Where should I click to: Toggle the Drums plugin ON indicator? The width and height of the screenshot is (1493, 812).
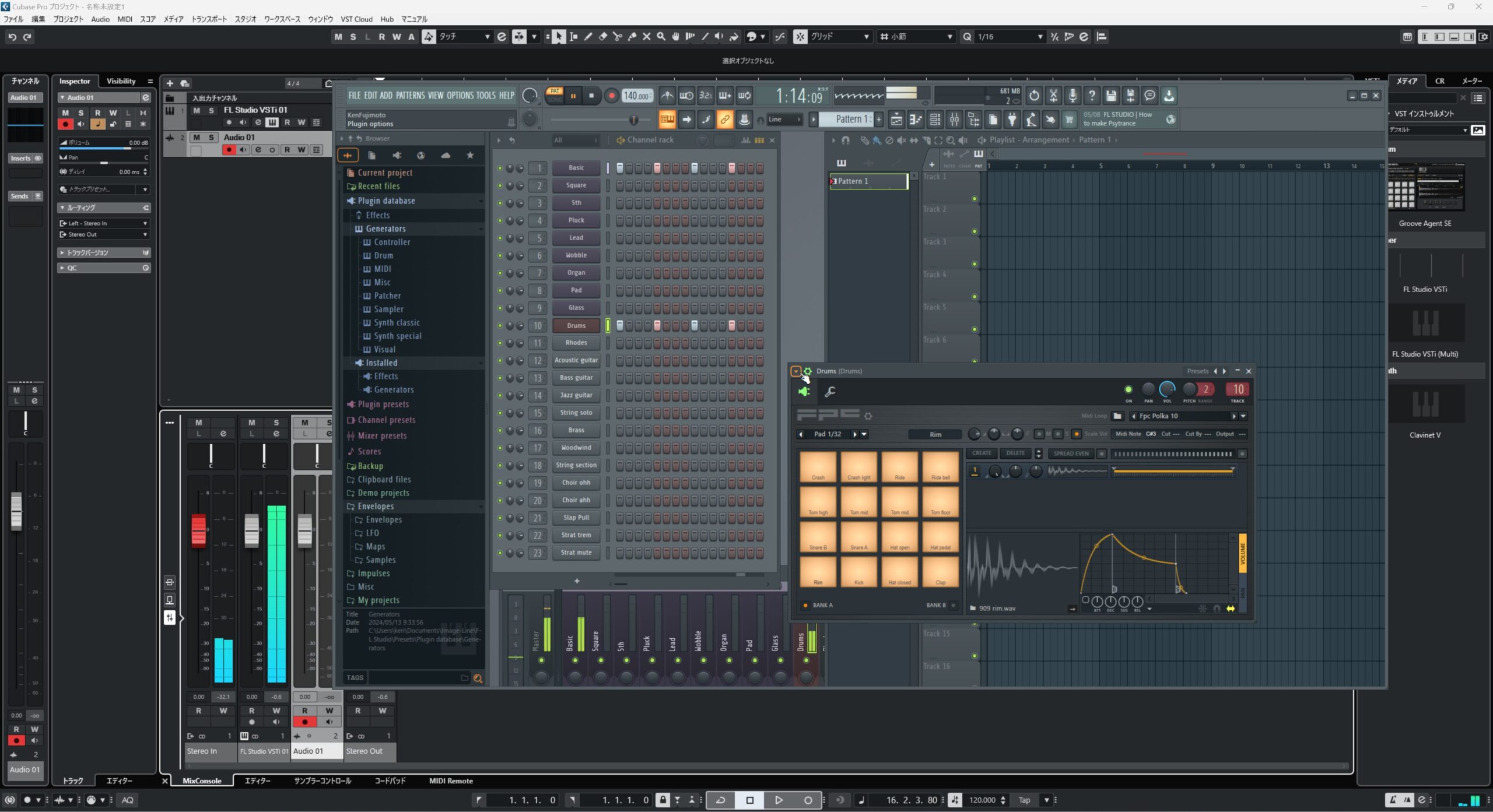point(1128,389)
